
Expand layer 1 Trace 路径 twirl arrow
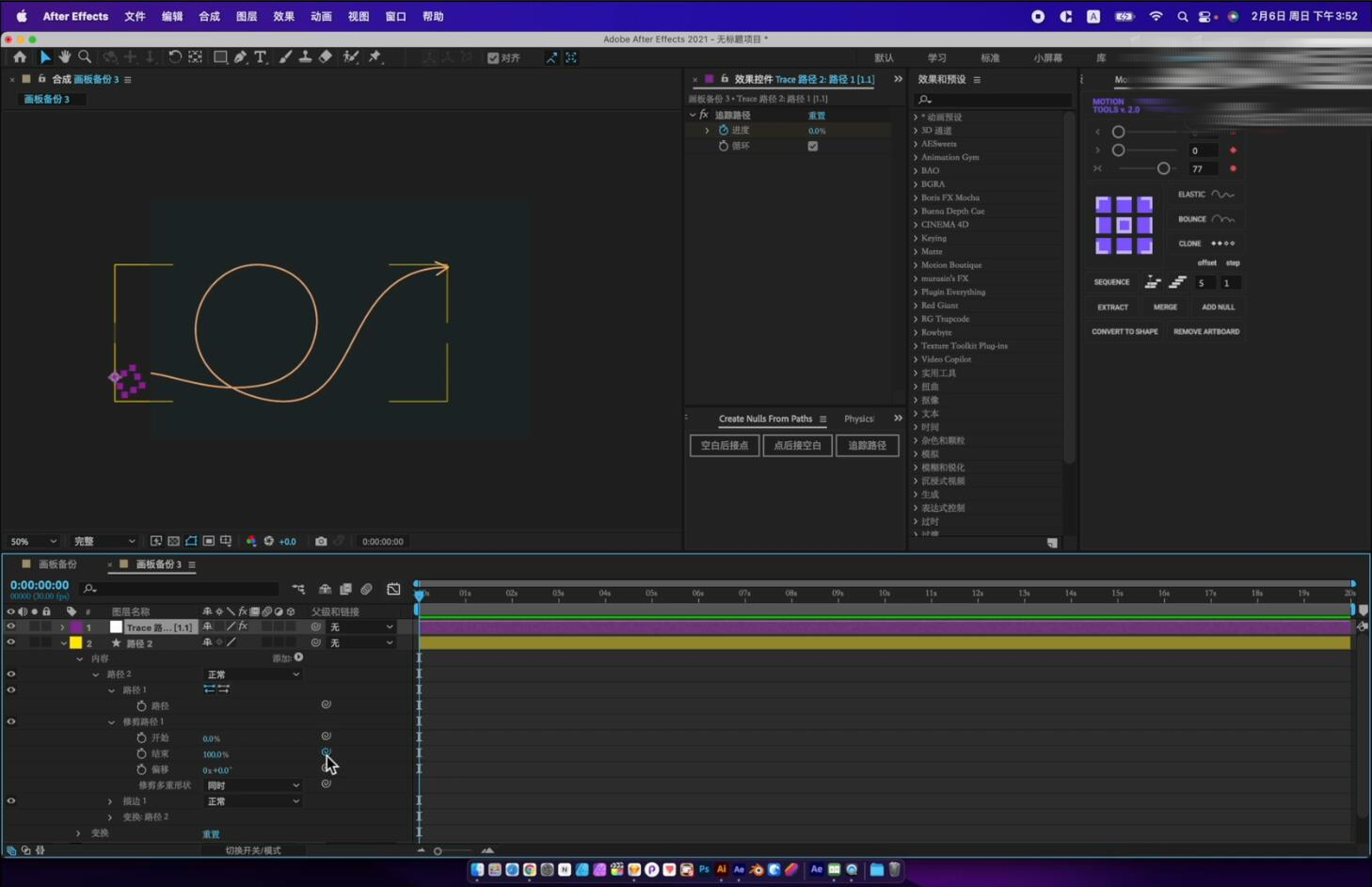(x=62, y=627)
